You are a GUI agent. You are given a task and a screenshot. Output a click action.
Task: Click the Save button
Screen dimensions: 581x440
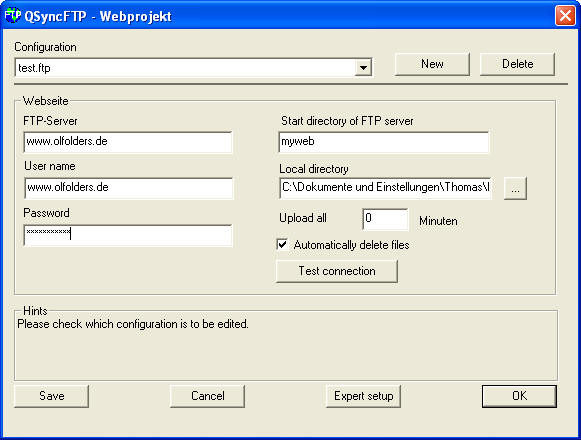click(x=52, y=396)
